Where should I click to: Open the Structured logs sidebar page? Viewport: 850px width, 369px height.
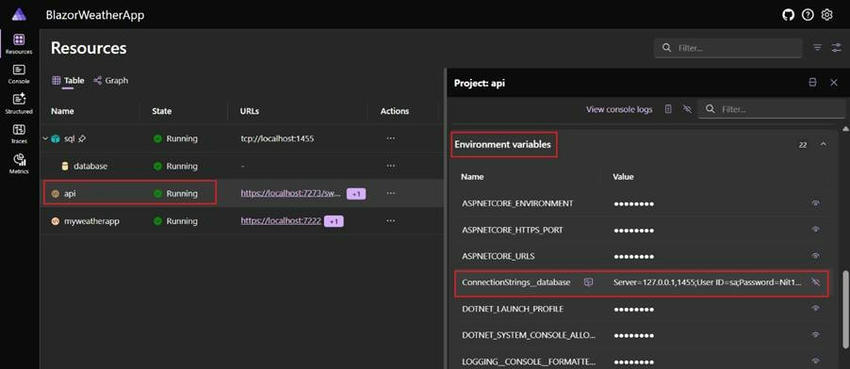point(19,103)
